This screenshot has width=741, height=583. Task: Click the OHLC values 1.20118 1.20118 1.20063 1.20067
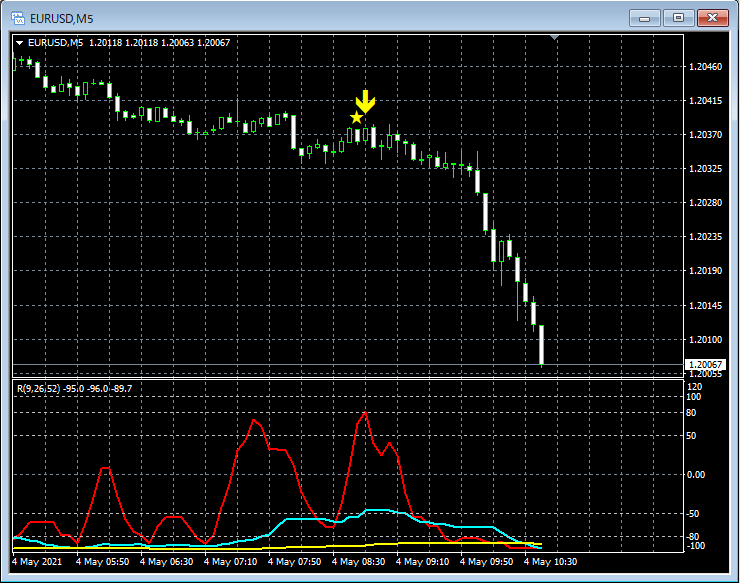[159, 43]
